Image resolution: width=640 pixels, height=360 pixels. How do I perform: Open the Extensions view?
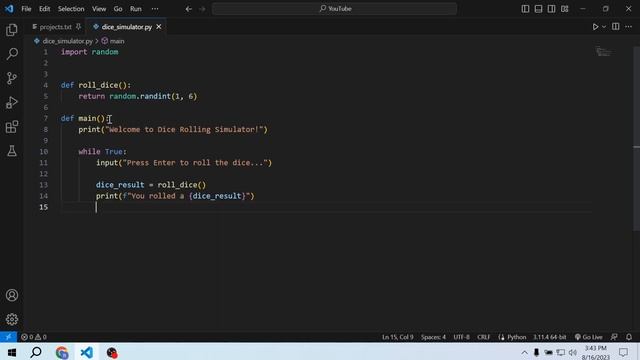pyautogui.click(x=12, y=127)
